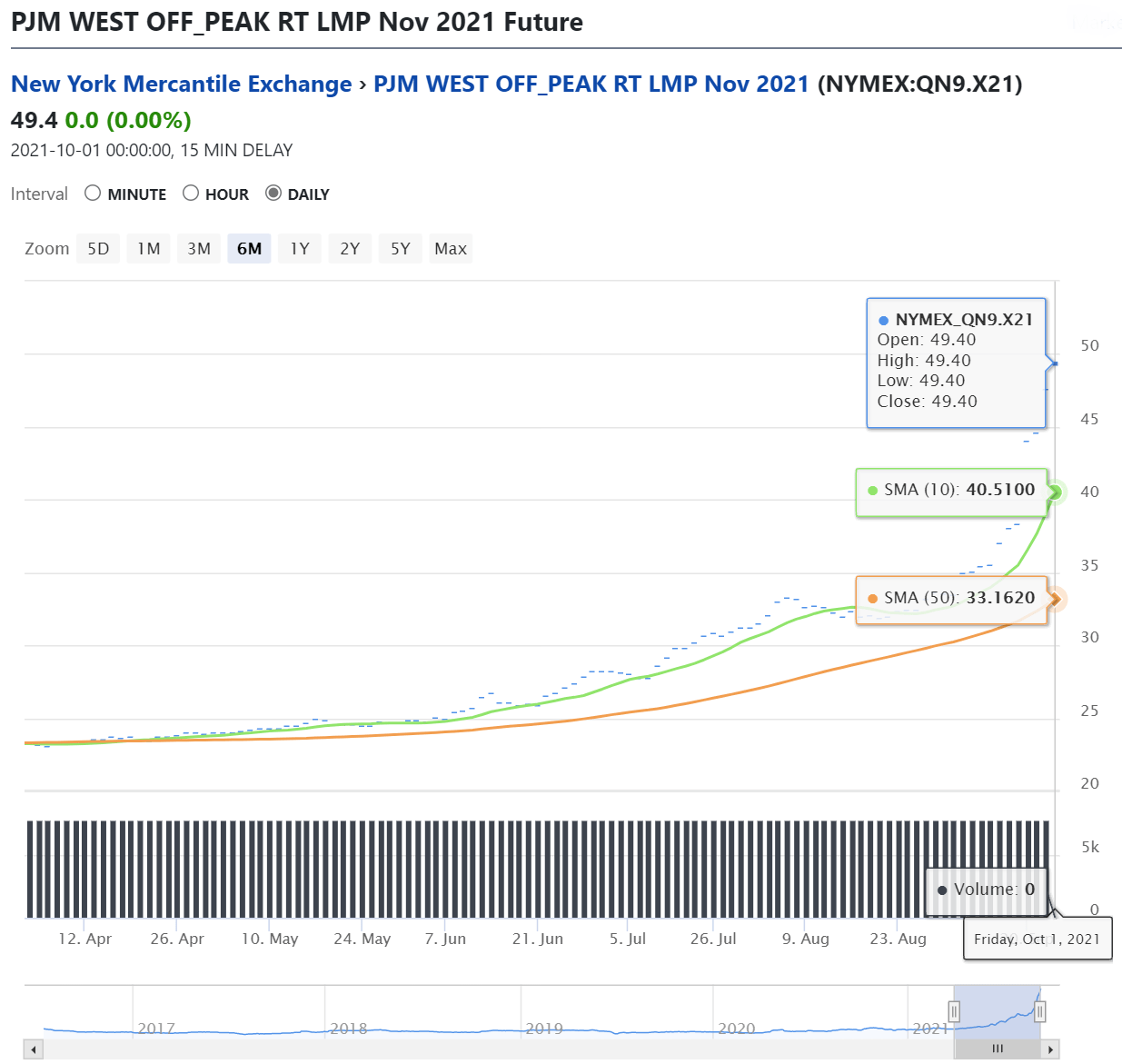
Task: Click the 25 price axis label
Action: pos(1090,711)
